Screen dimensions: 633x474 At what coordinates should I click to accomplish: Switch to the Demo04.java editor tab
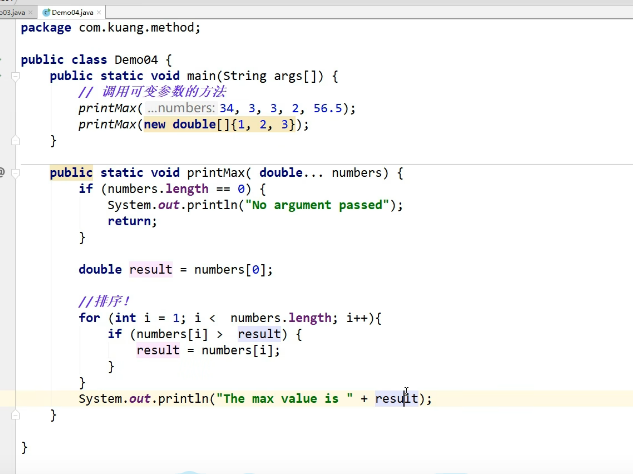click(x=73, y=13)
